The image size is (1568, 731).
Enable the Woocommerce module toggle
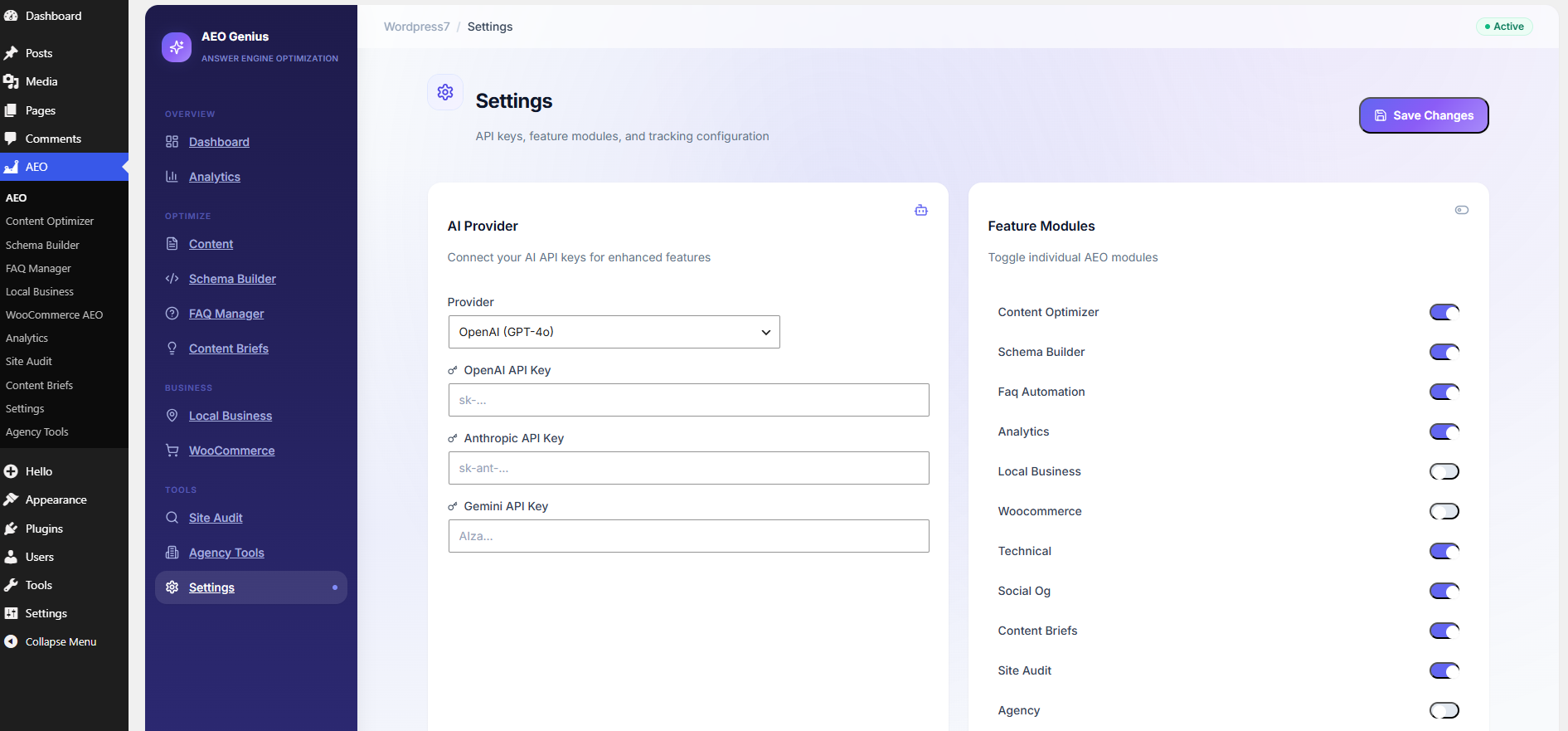[x=1444, y=511]
